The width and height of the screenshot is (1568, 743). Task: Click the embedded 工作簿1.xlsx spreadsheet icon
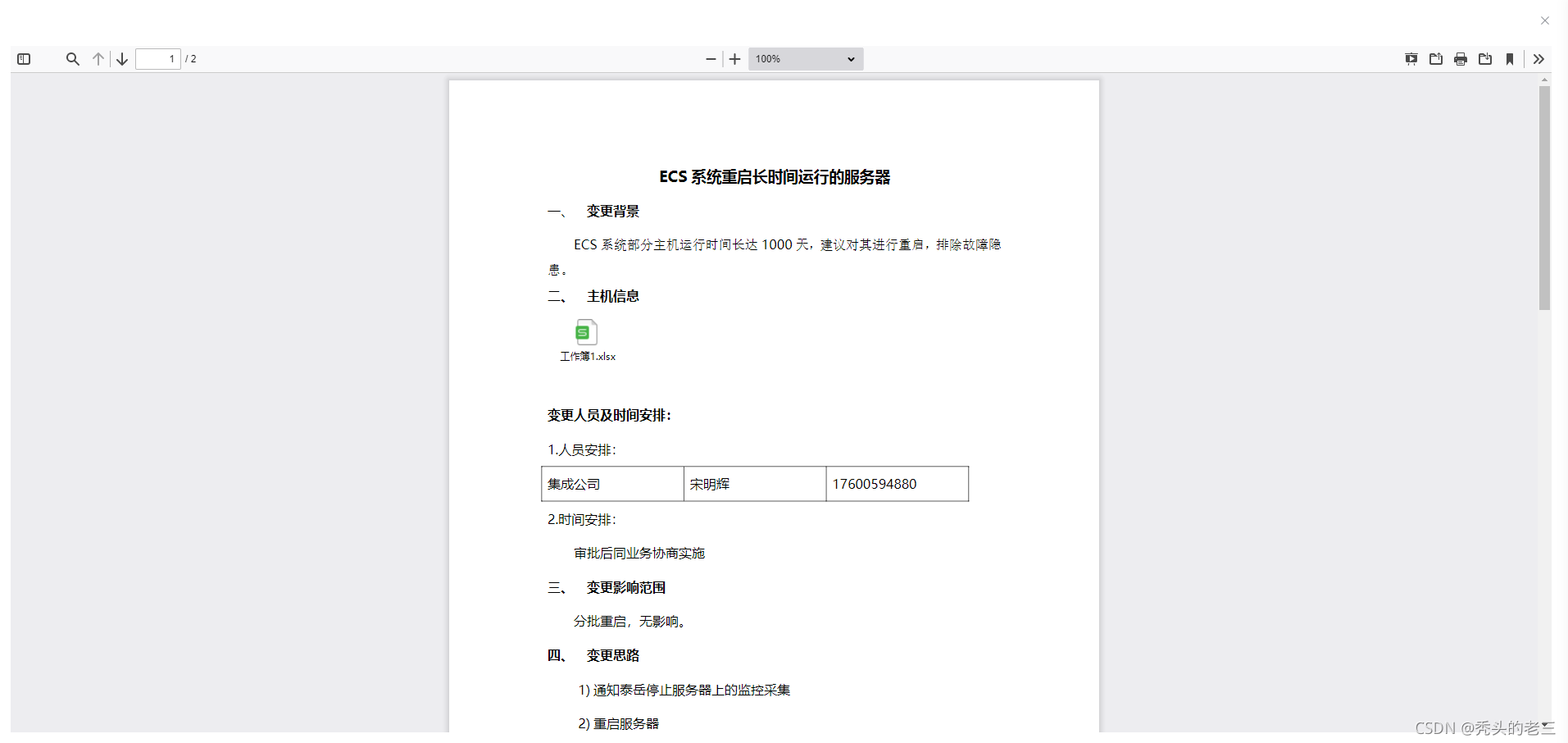pos(586,332)
